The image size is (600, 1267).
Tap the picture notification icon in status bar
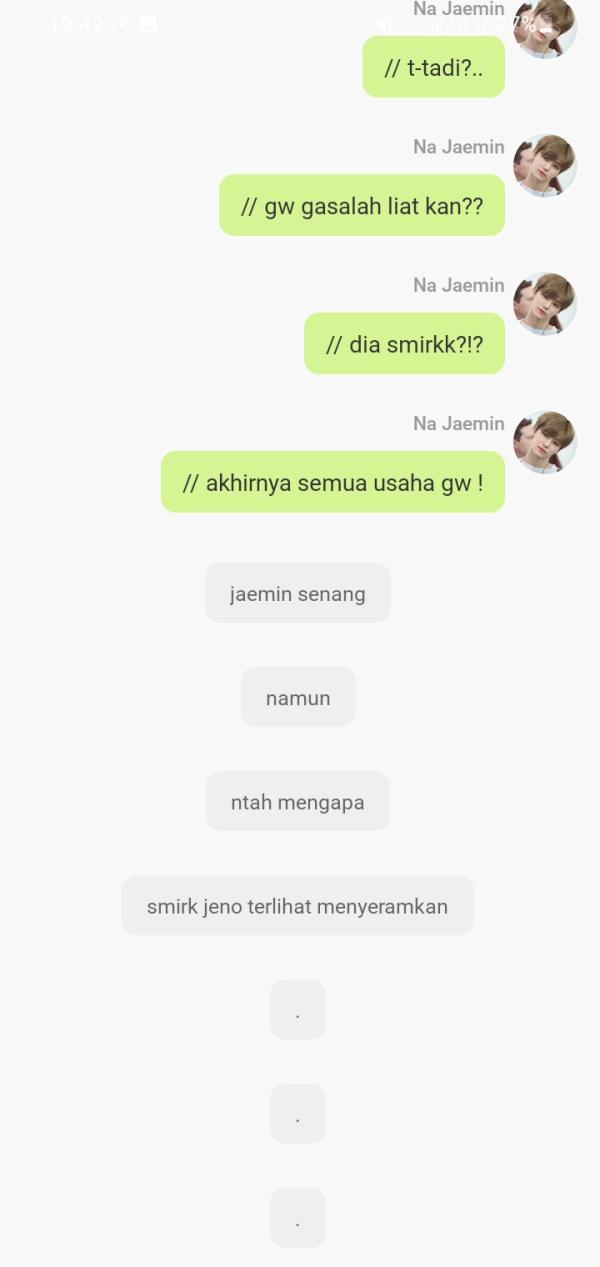tap(148, 25)
